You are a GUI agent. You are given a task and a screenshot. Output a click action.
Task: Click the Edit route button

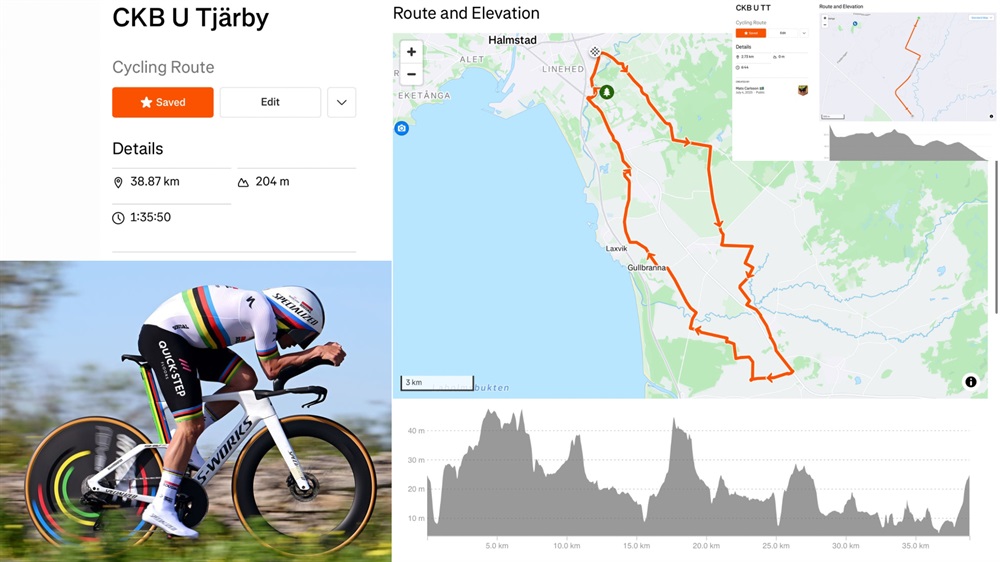coord(270,102)
